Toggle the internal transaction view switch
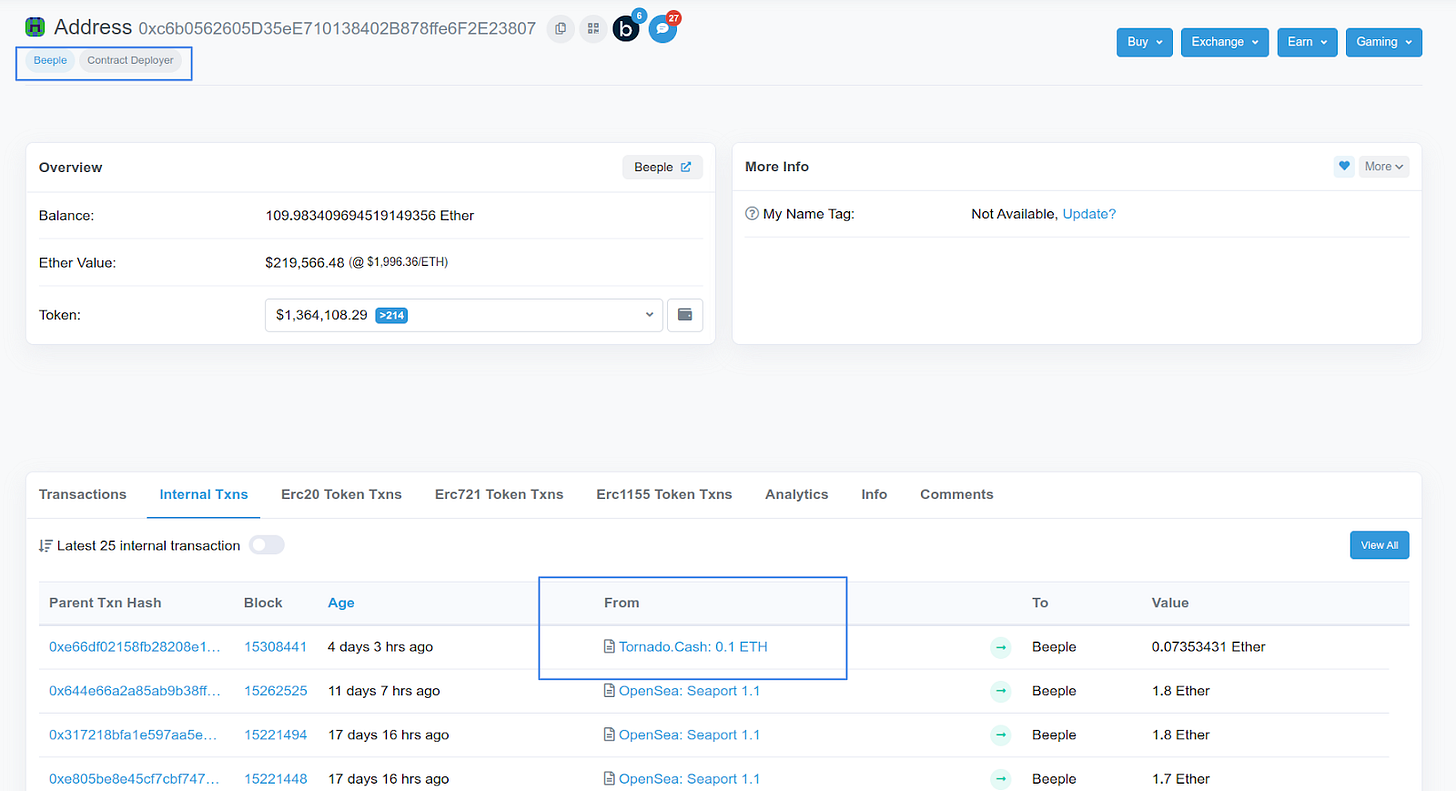 coord(267,545)
